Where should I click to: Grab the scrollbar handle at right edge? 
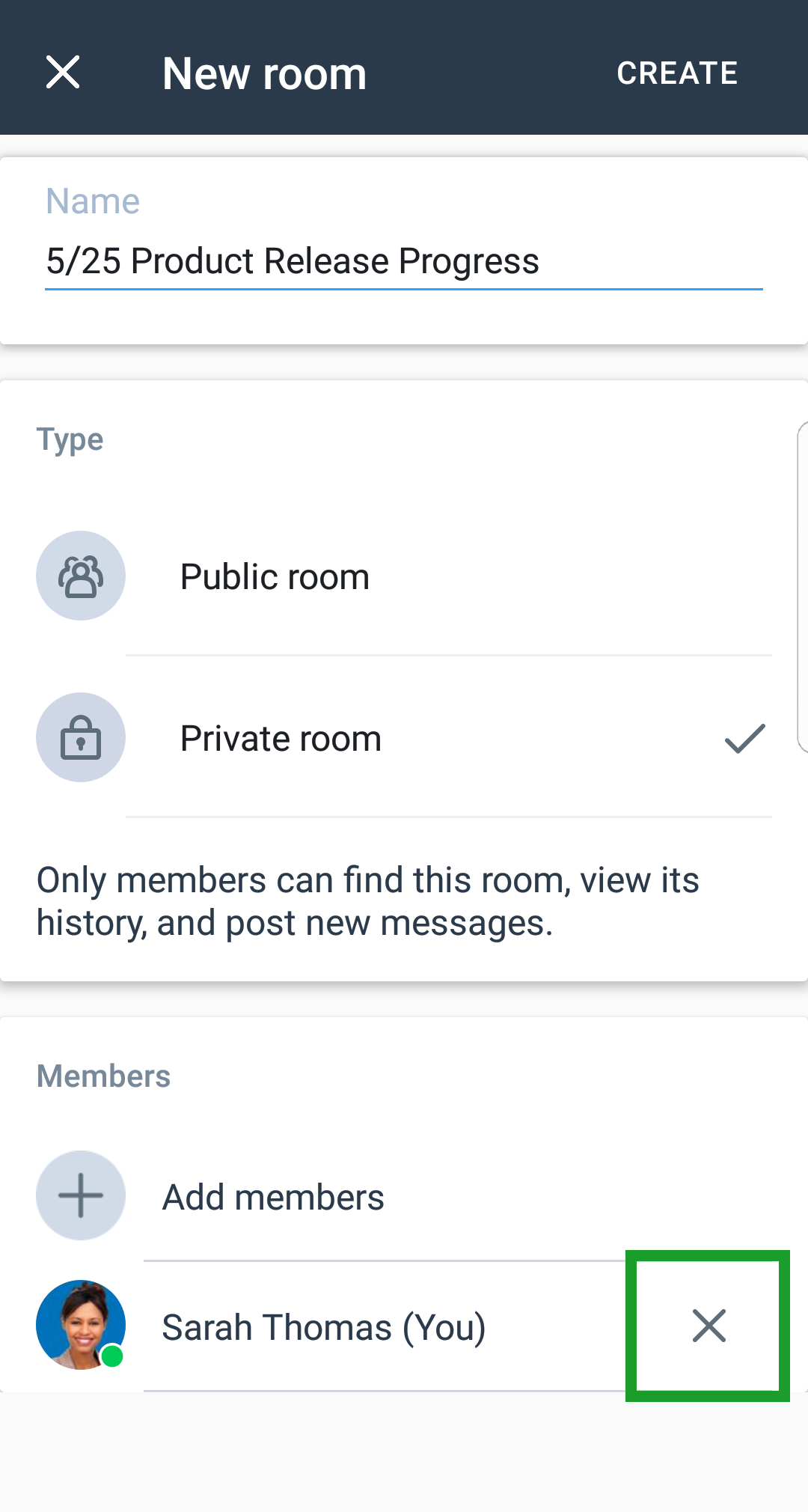pyautogui.click(x=803, y=587)
